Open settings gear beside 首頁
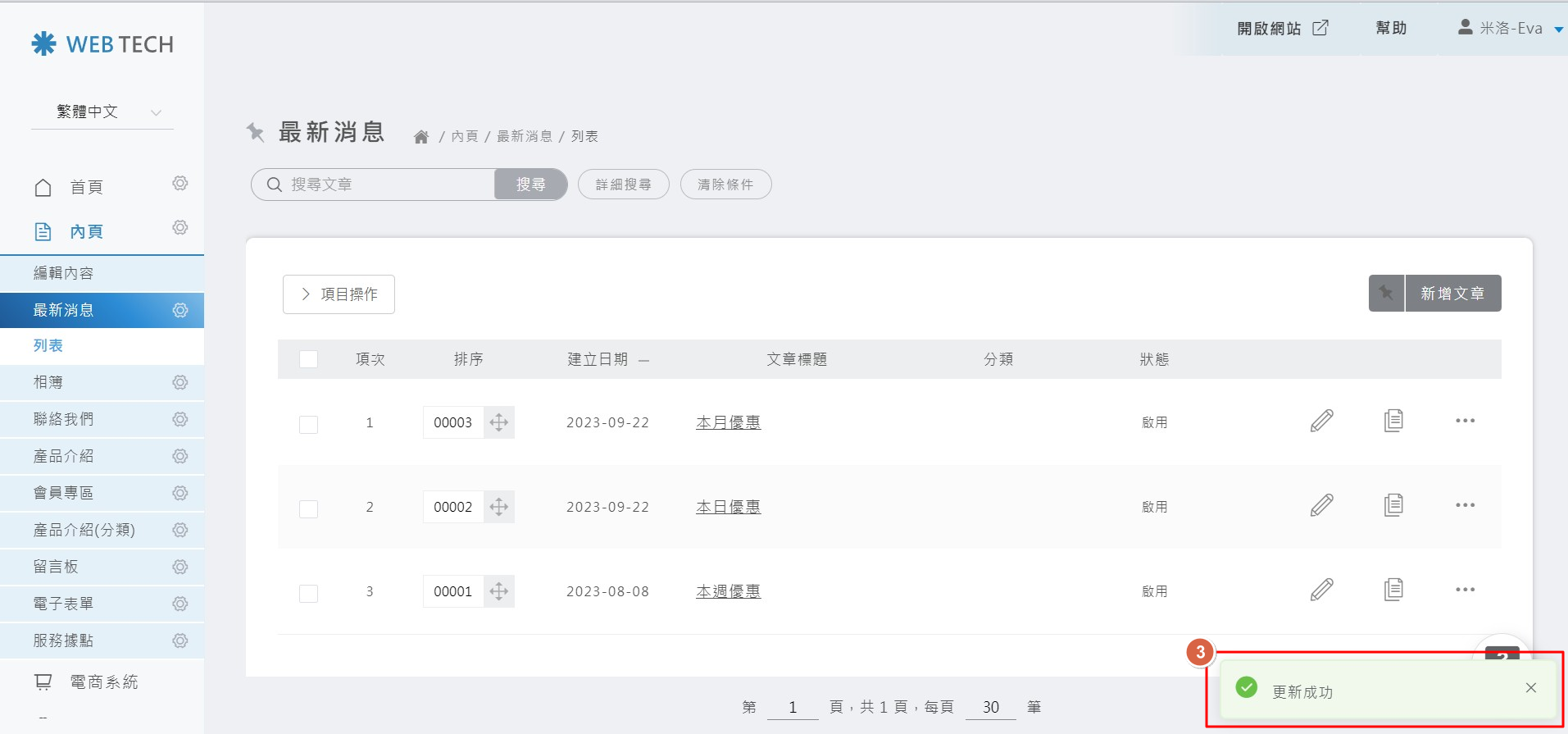Viewport: 1568px width, 734px height. point(180,184)
